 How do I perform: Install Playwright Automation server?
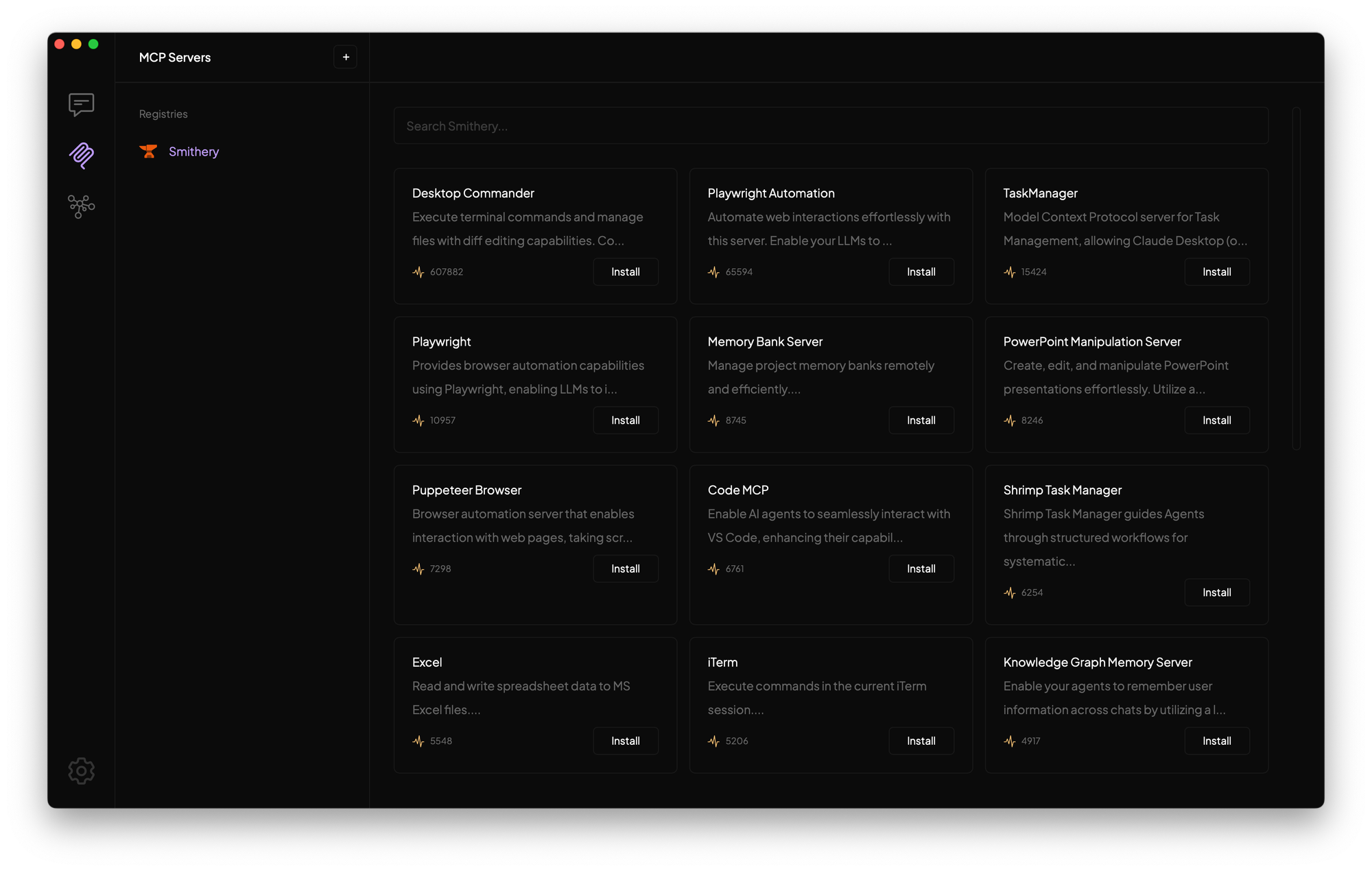[x=921, y=272]
